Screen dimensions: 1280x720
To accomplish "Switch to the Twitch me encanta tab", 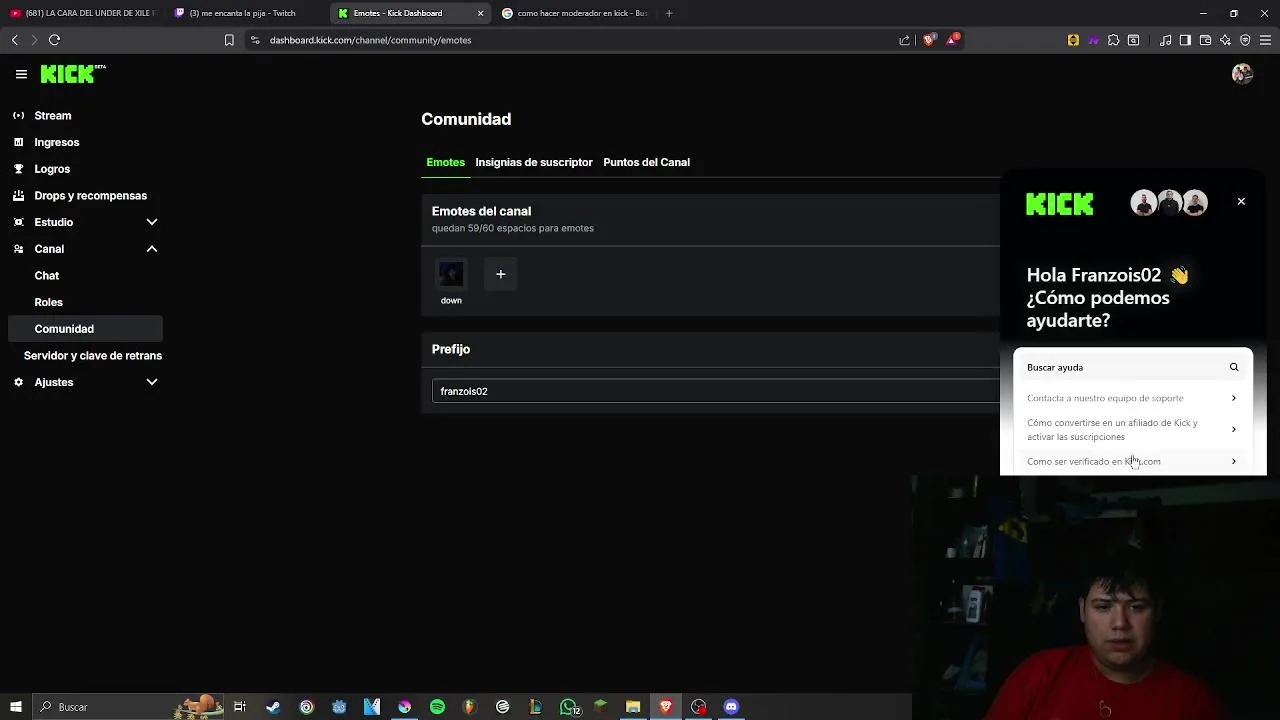I will coord(247,13).
